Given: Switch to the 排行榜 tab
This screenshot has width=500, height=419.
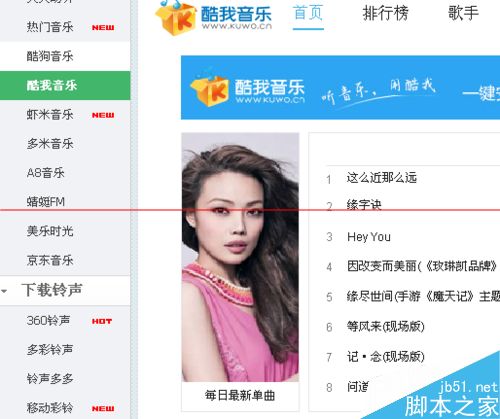Looking at the screenshot, I should click(x=385, y=13).
